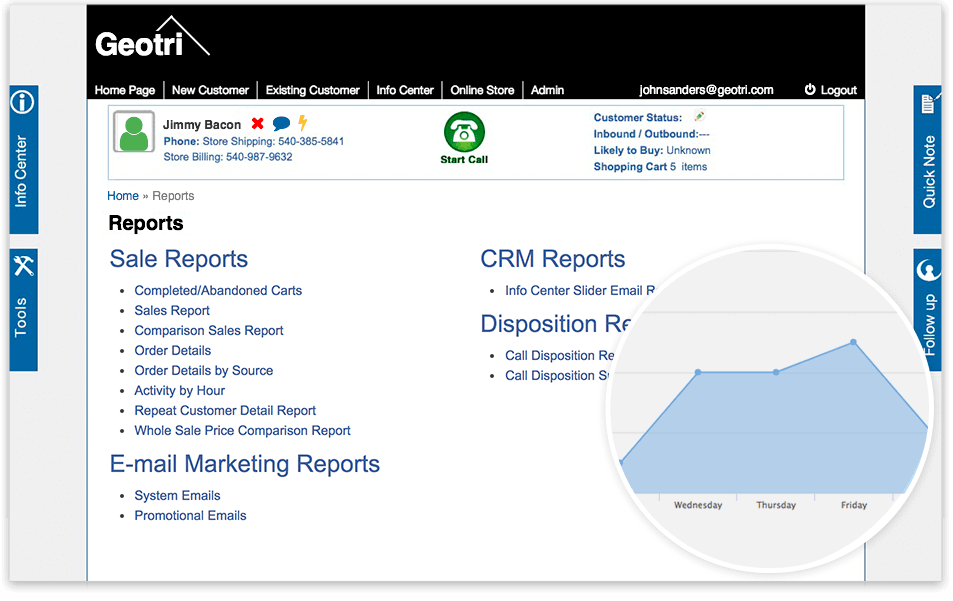View the Promotional Emails report
The width and height of the screenshot is (953, 601).
[x=190, y=516]
